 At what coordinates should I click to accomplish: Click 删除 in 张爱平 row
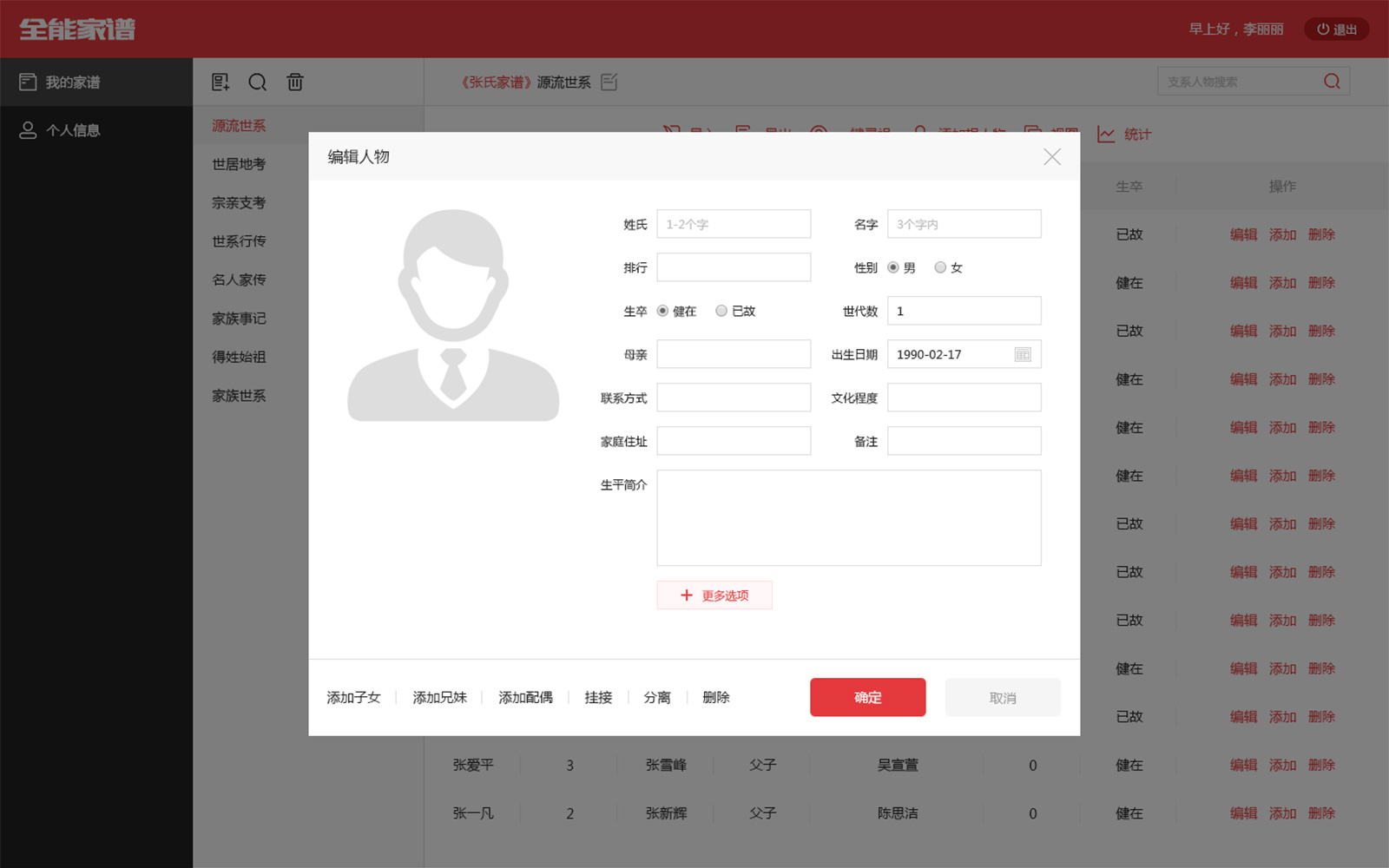[x=1322, y=765]
